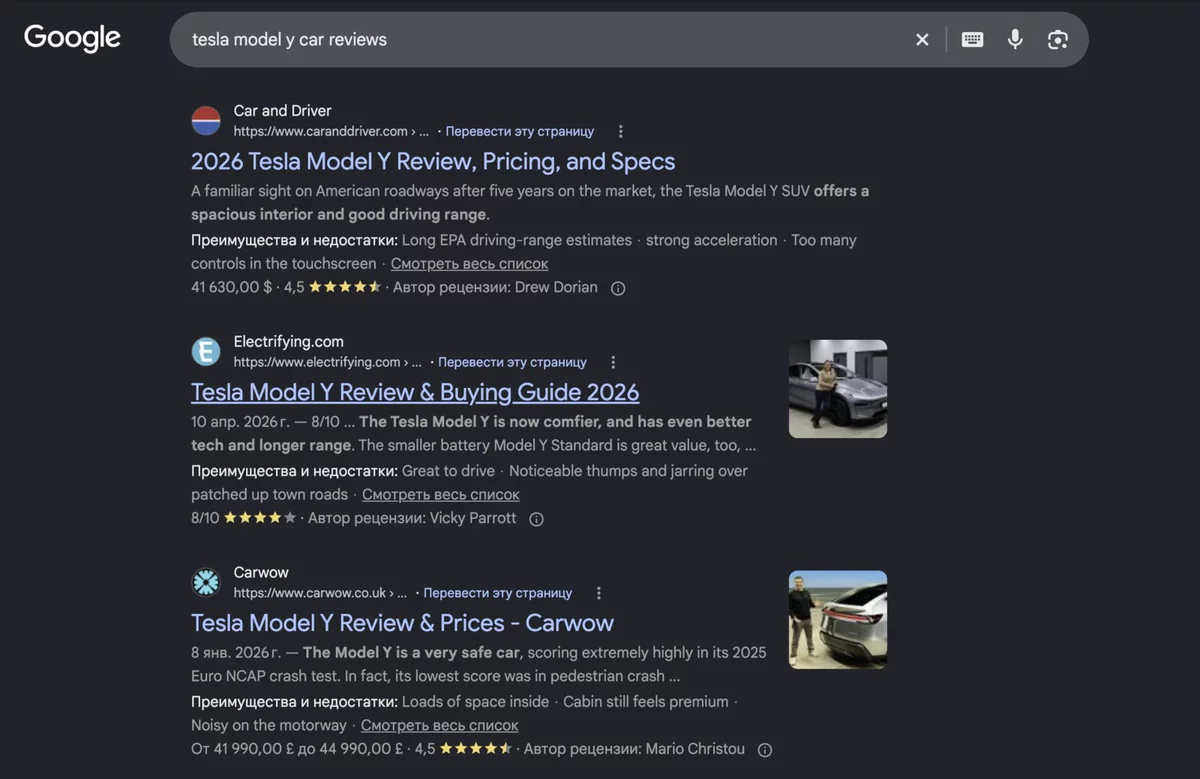1200x779 pixels.
Task: Click the Car and Driver site favicon
Action: tap(206, 121)
